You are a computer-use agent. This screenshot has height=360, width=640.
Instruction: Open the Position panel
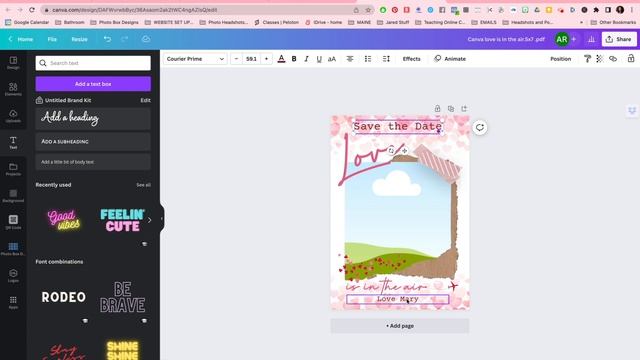[560, 59]
